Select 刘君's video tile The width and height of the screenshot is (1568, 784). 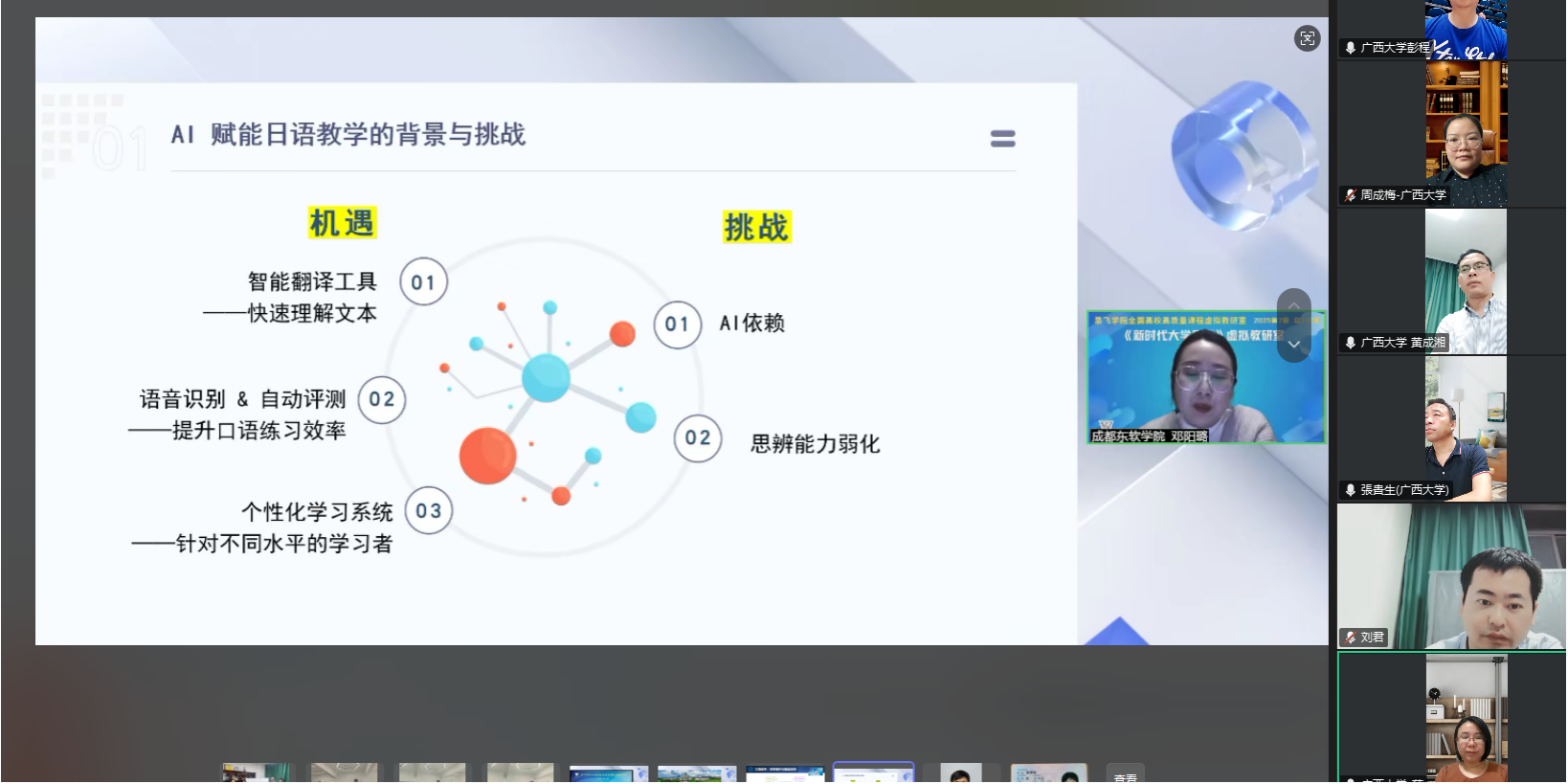(1451, 576)
